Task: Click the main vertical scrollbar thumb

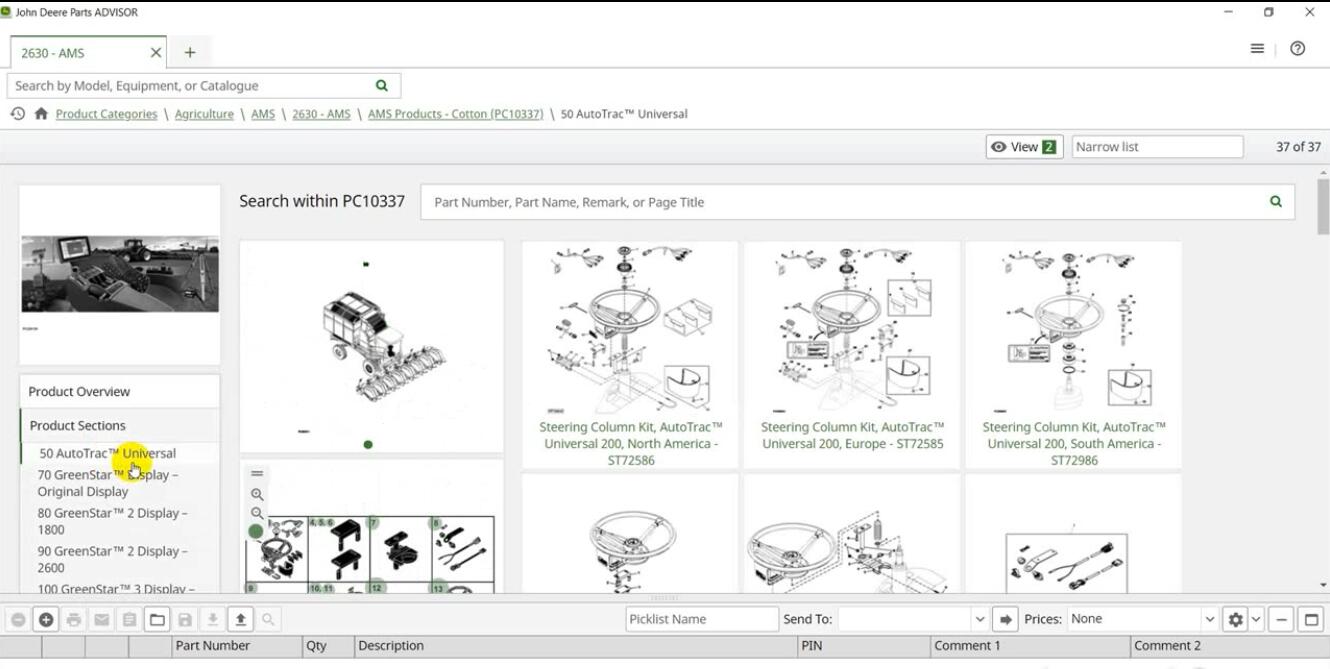Action: pos(1323,206)
